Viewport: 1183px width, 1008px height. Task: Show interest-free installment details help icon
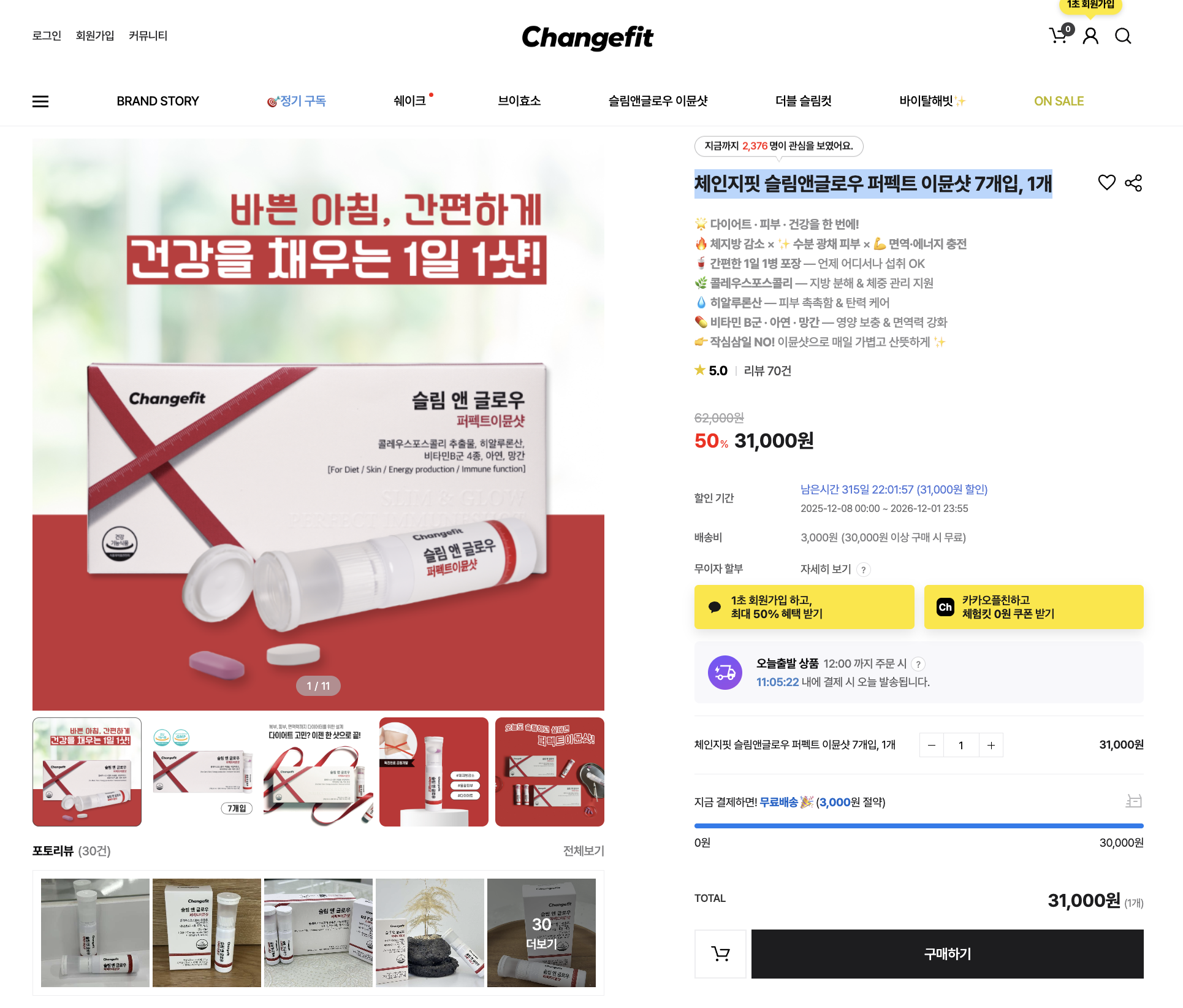pos(863,570)
